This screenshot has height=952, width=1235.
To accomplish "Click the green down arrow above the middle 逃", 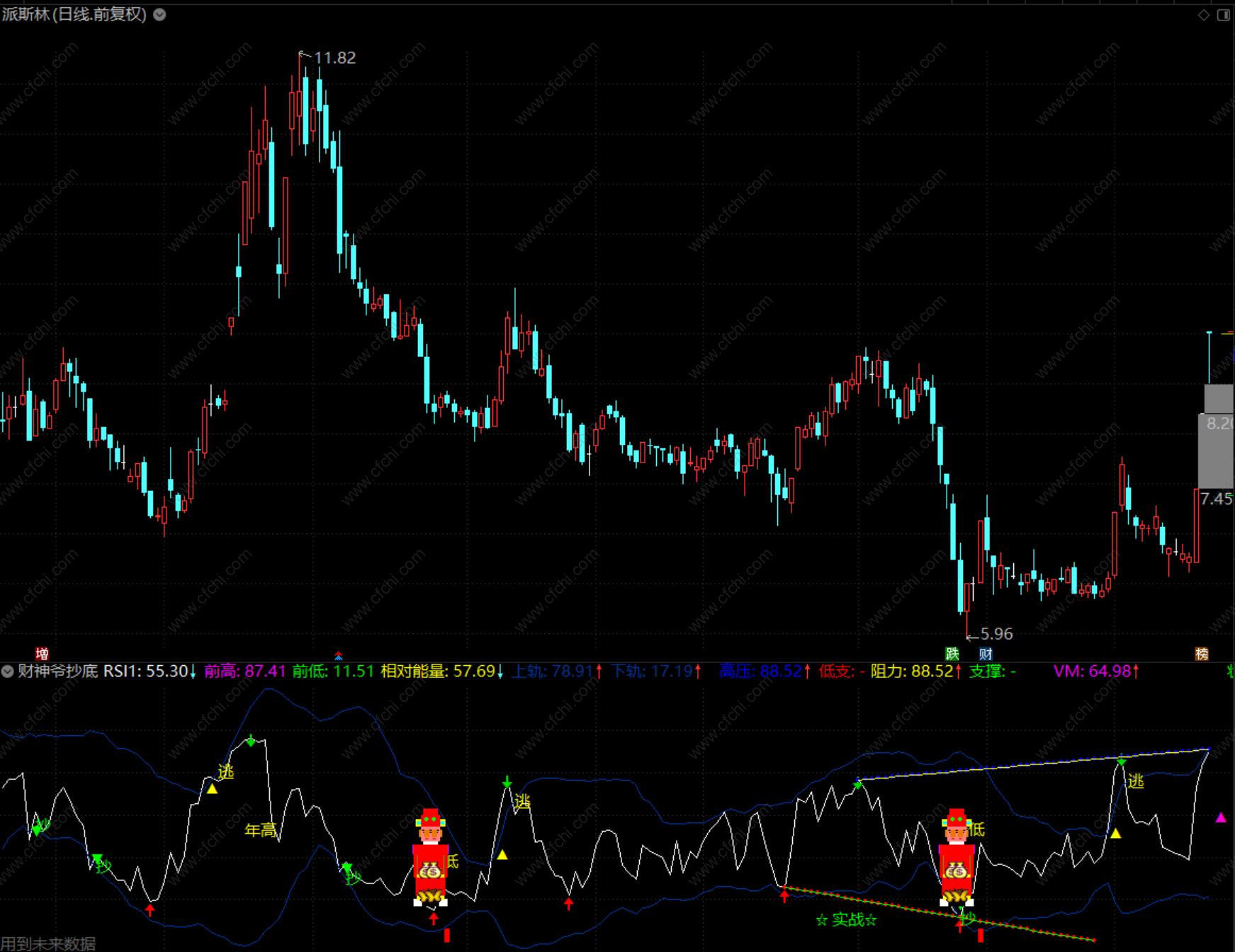I will (507, 782).
